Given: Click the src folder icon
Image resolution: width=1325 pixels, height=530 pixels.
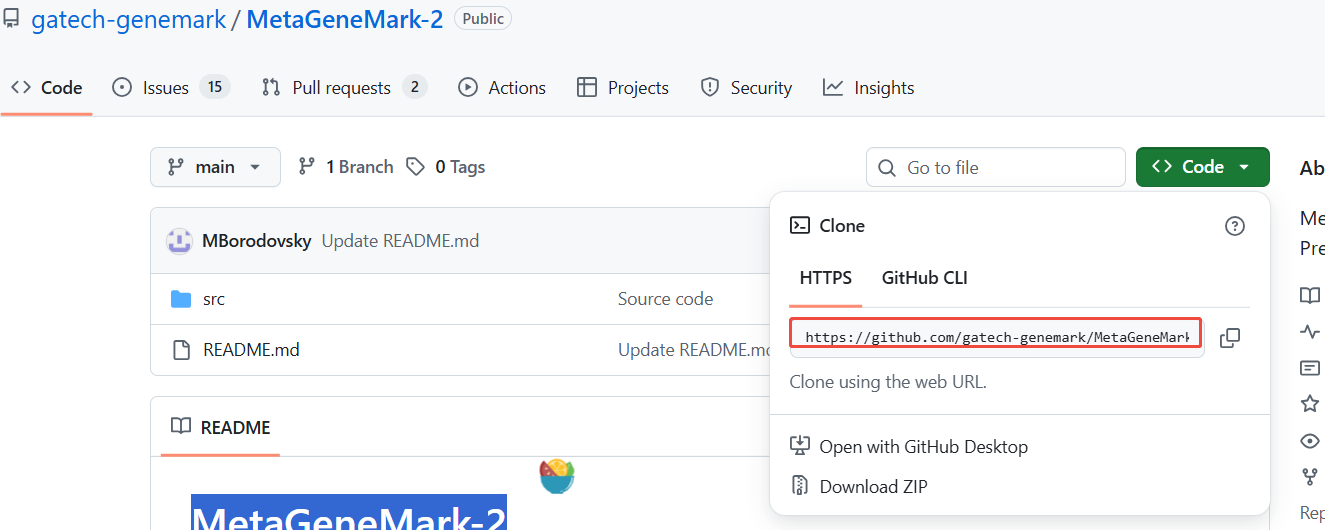Looking at the screenshot, I should (181, 299).
